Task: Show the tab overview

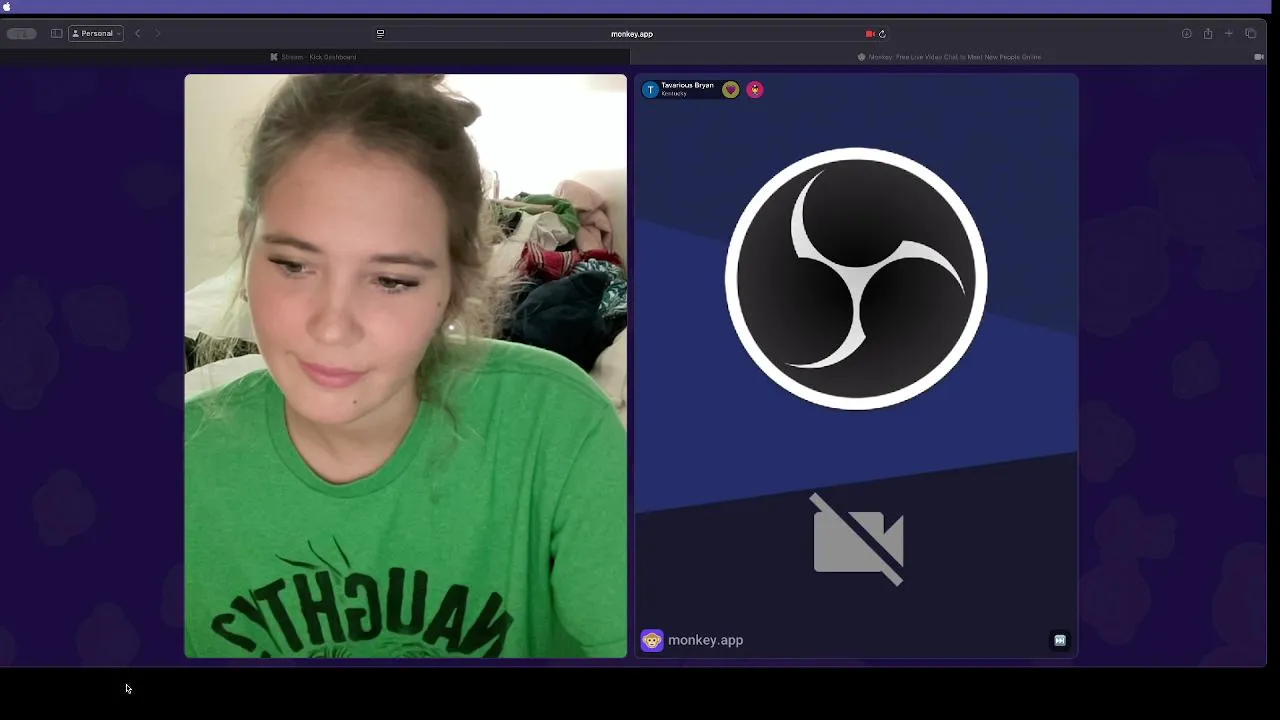Action: tap(1250, 33)
